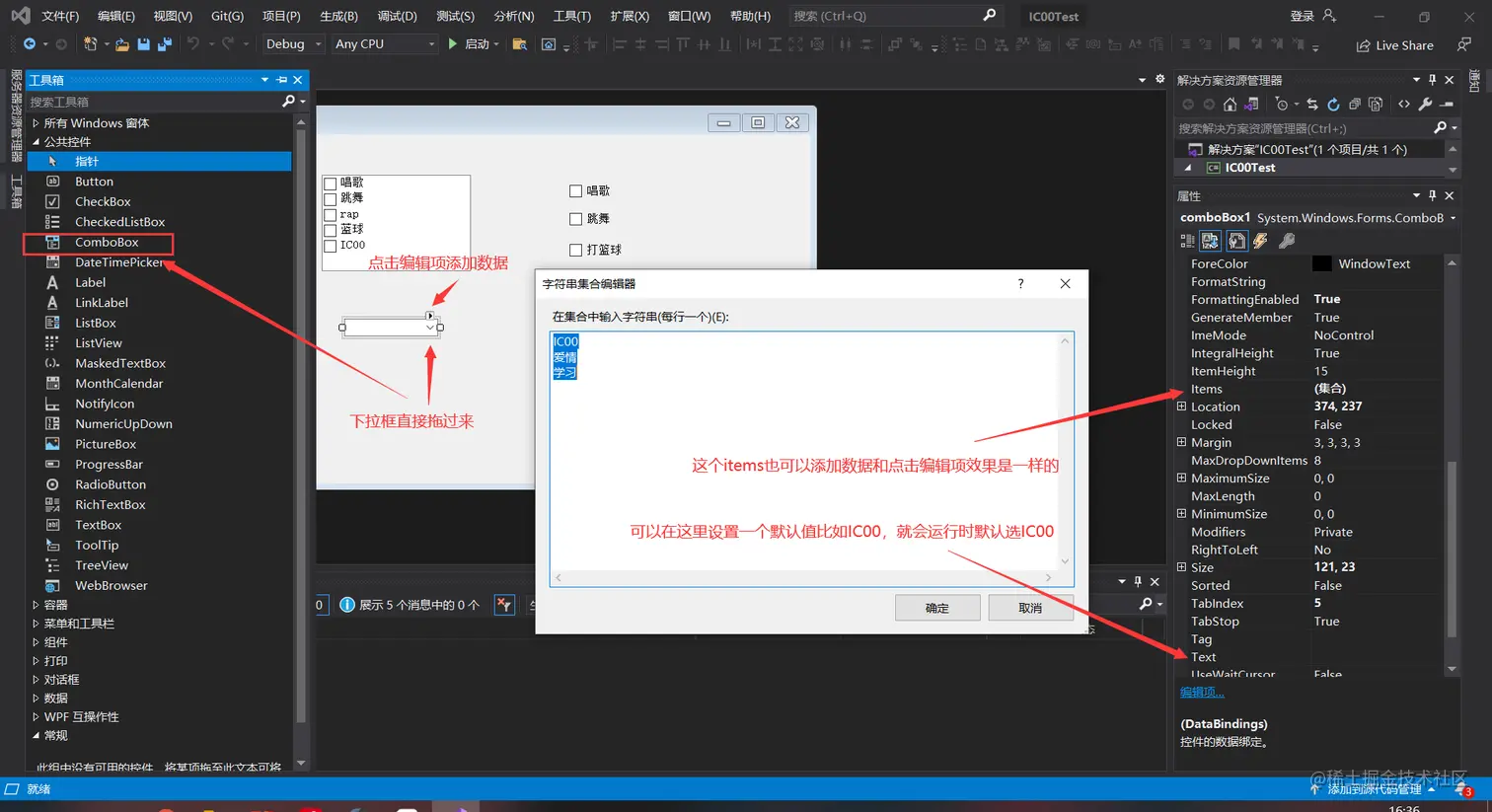Open the comboBox1 dropdown arrow on form
Image resolution: width=1492 pixels, height=812 pixels.
pyautogui.click(x=430, y=328)
